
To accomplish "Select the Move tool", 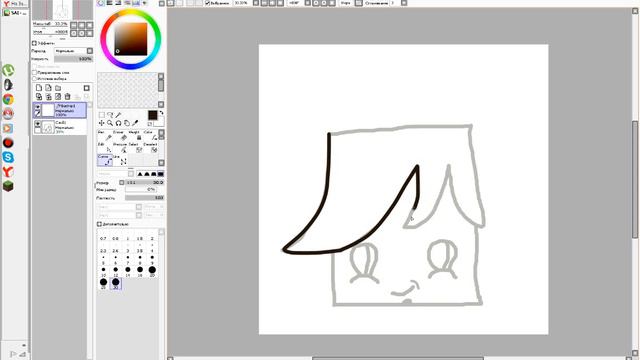I will point(102,123).
